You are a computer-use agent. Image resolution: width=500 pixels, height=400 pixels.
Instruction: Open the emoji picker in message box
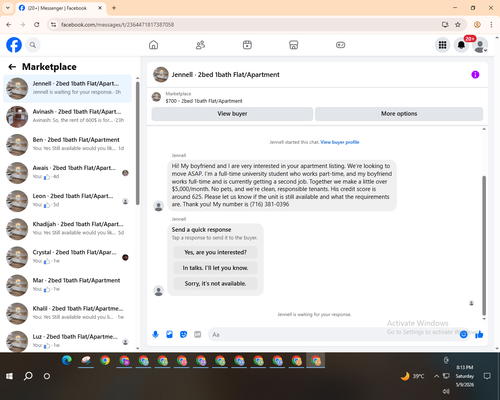point(464,334)
